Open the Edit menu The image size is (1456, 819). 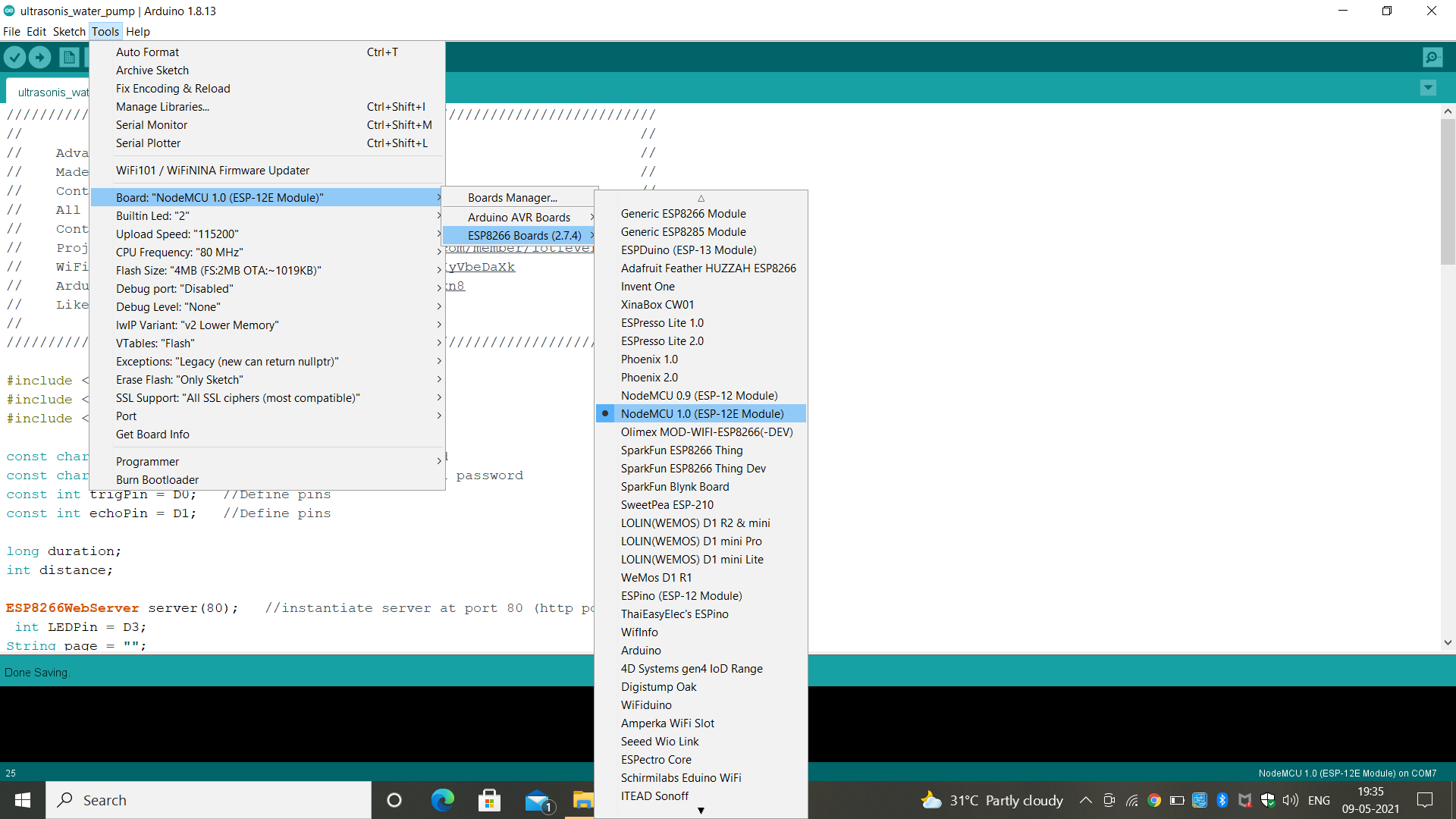[x=36, y=31]
